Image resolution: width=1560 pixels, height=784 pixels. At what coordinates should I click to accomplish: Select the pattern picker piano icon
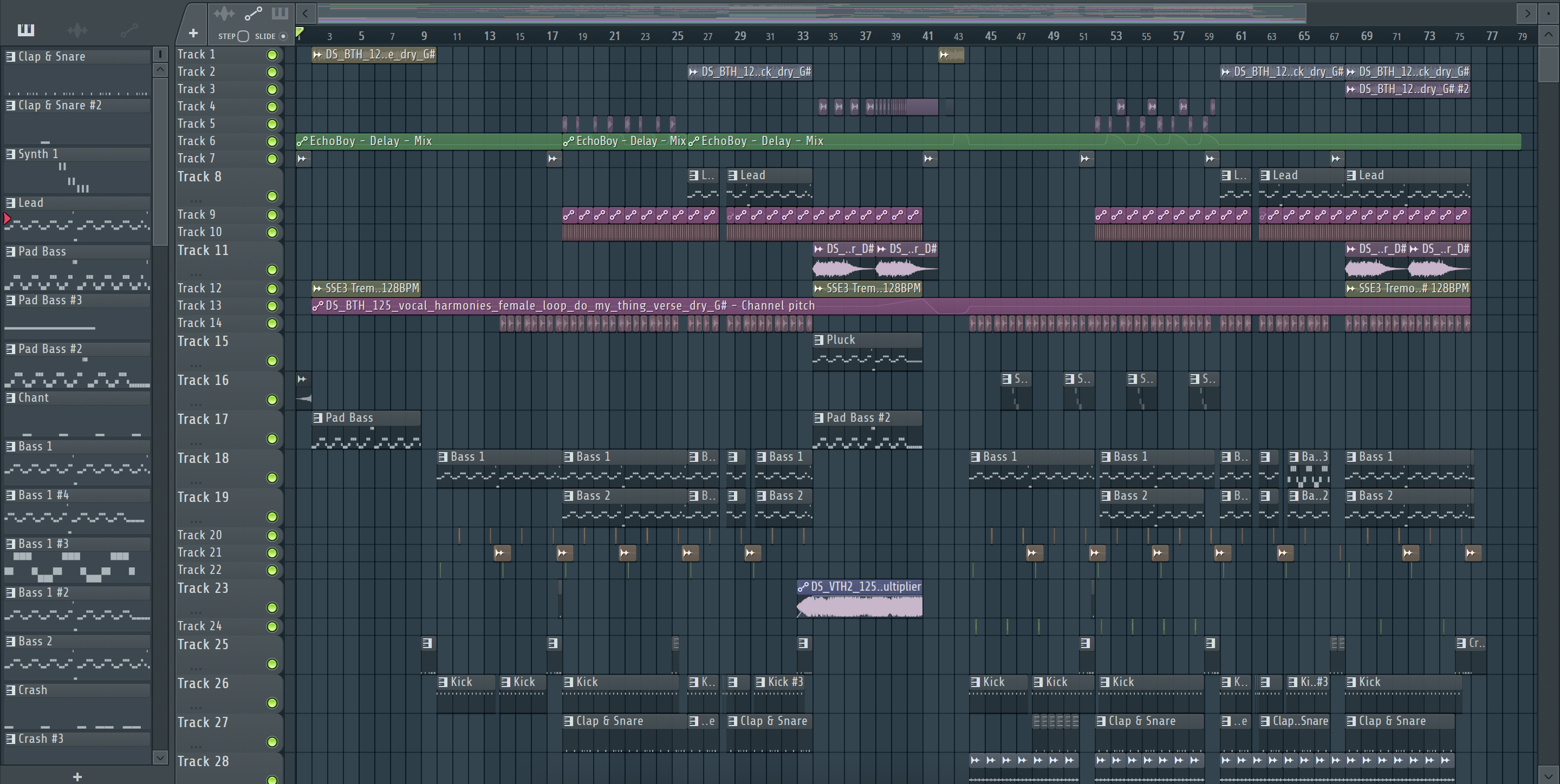click(26, 30)
